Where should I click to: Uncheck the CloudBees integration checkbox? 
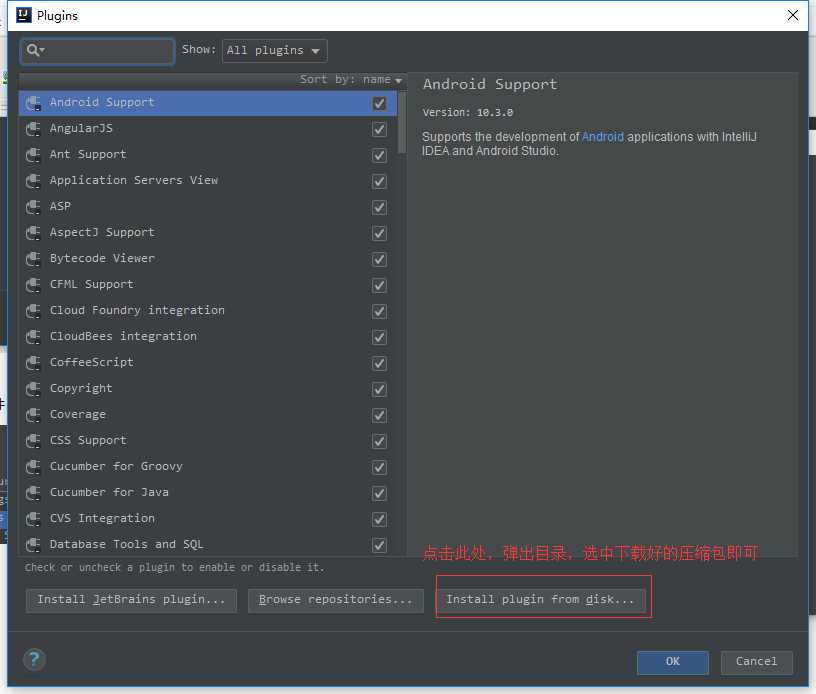379,337
